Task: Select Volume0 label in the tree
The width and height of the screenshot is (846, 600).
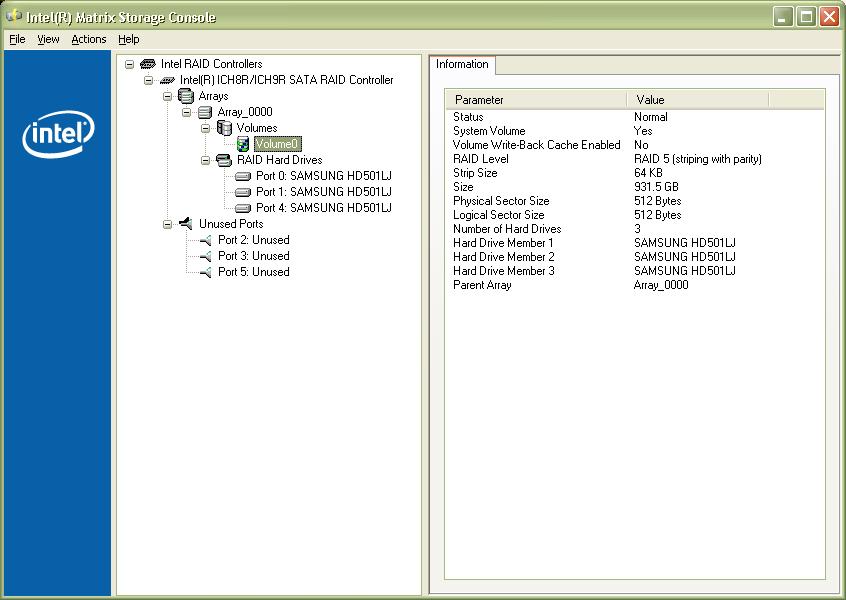Action: tap(277, 144)
